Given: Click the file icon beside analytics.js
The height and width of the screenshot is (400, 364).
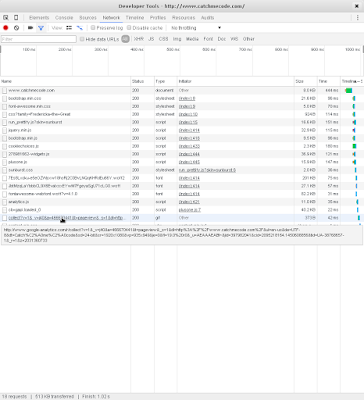Looking at the screenshot, I should click(x=4, y=202).
